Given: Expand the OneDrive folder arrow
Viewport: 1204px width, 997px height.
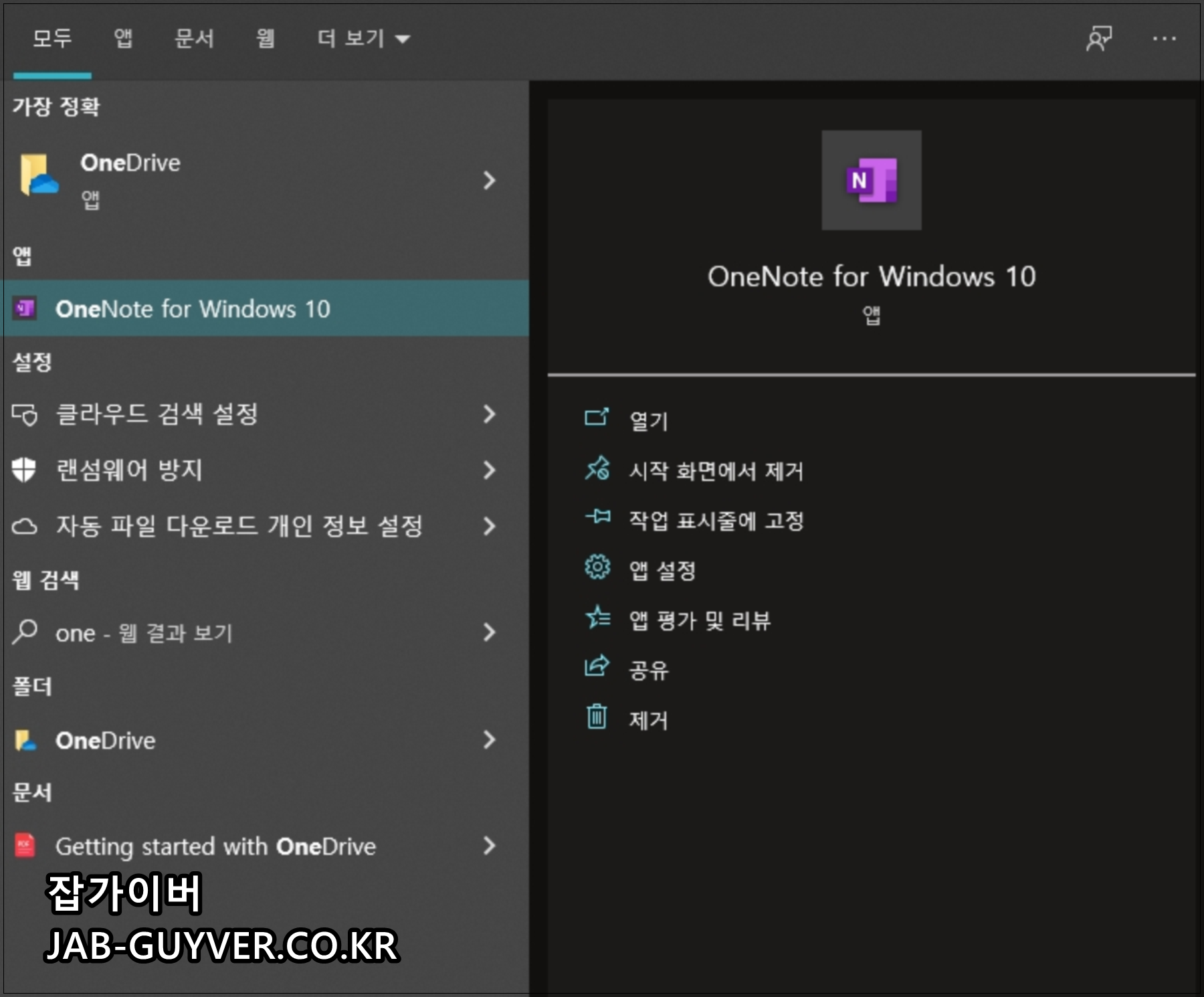Looking at the screenshot, I should (x=489, y=739).
